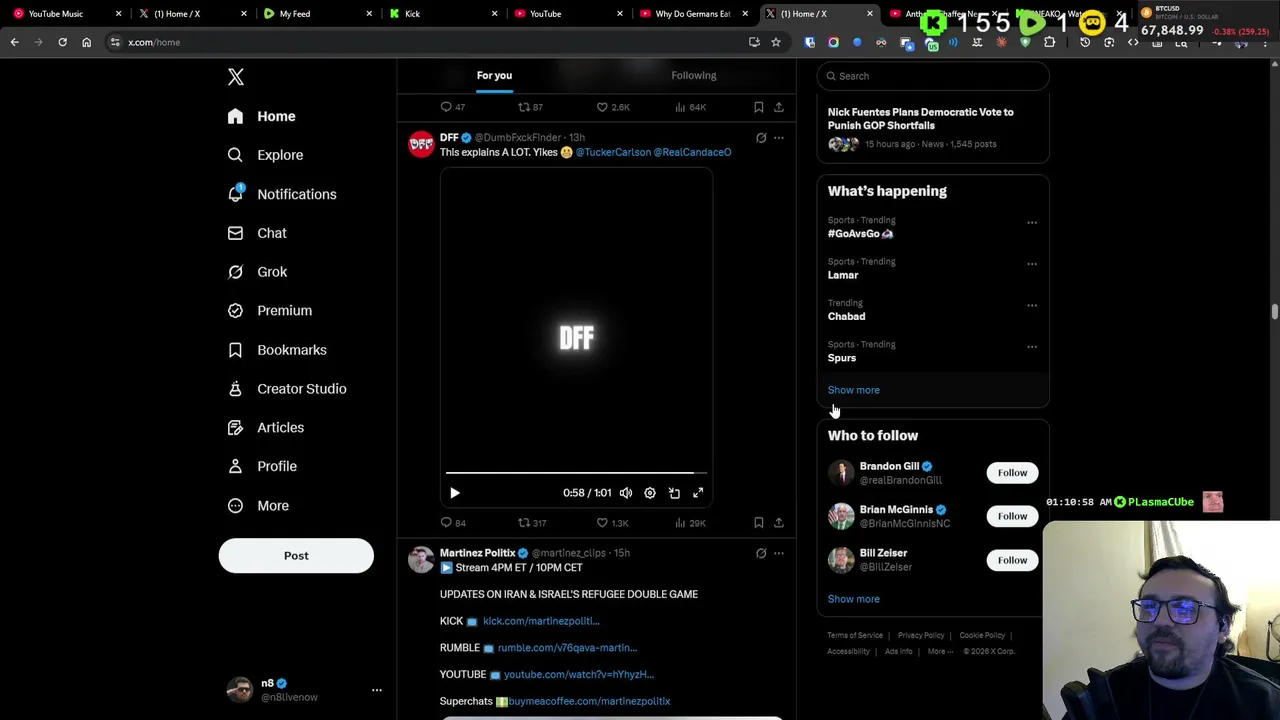
Task: Open Grok in sidebar
Action: coord(257,272)
